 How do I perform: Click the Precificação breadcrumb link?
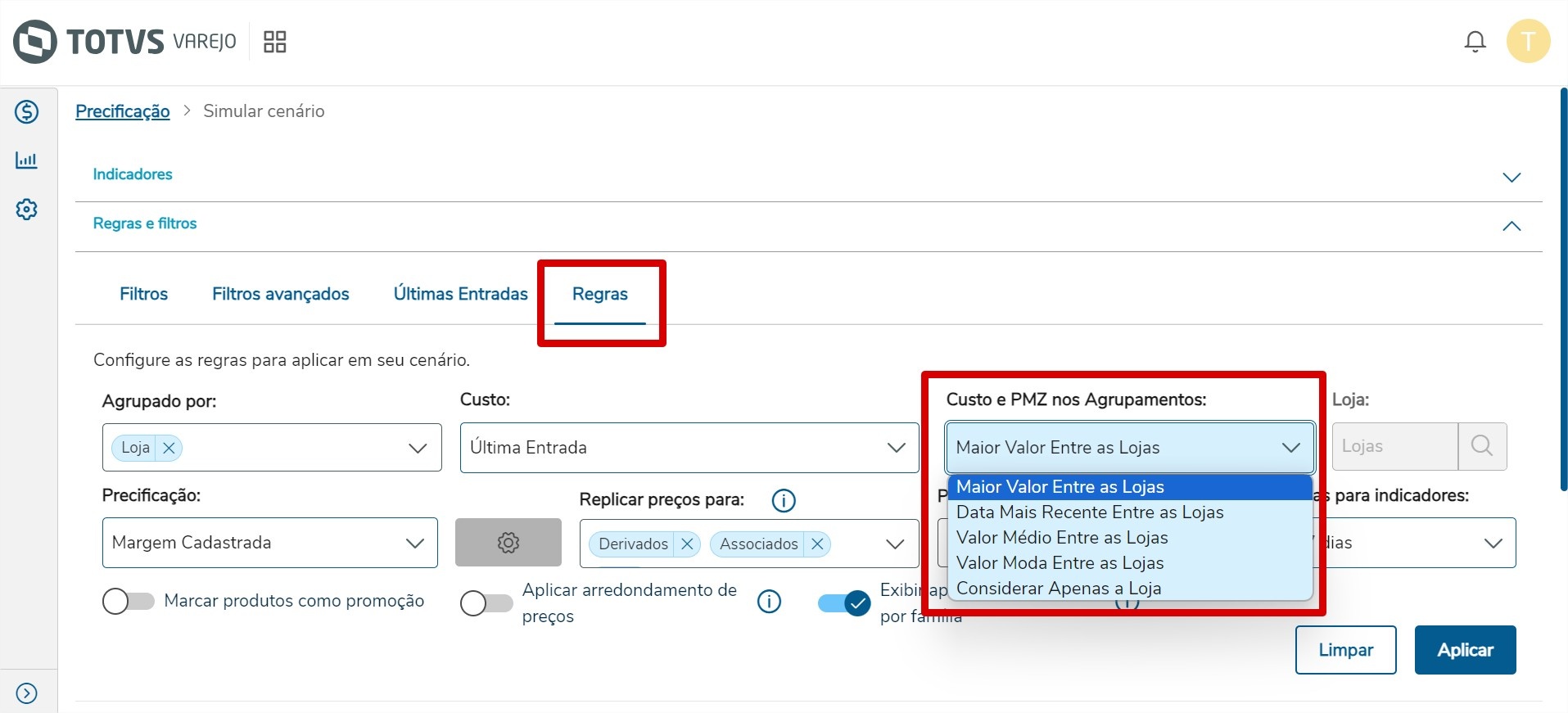point(123,111)
